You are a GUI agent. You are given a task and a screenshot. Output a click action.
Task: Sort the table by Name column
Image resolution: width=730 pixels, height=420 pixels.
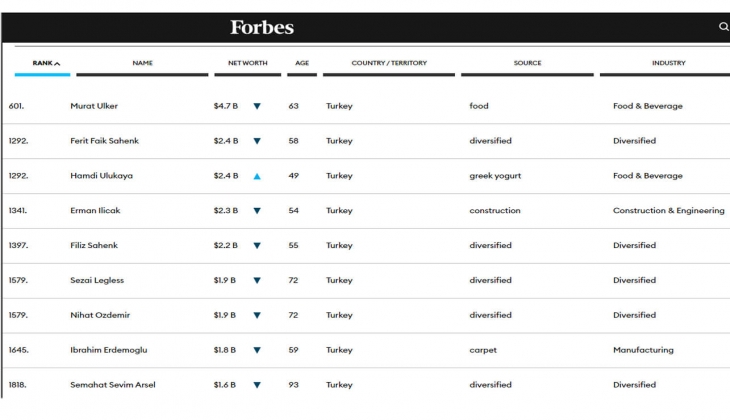pyautogui.click(x=142, y=63)
